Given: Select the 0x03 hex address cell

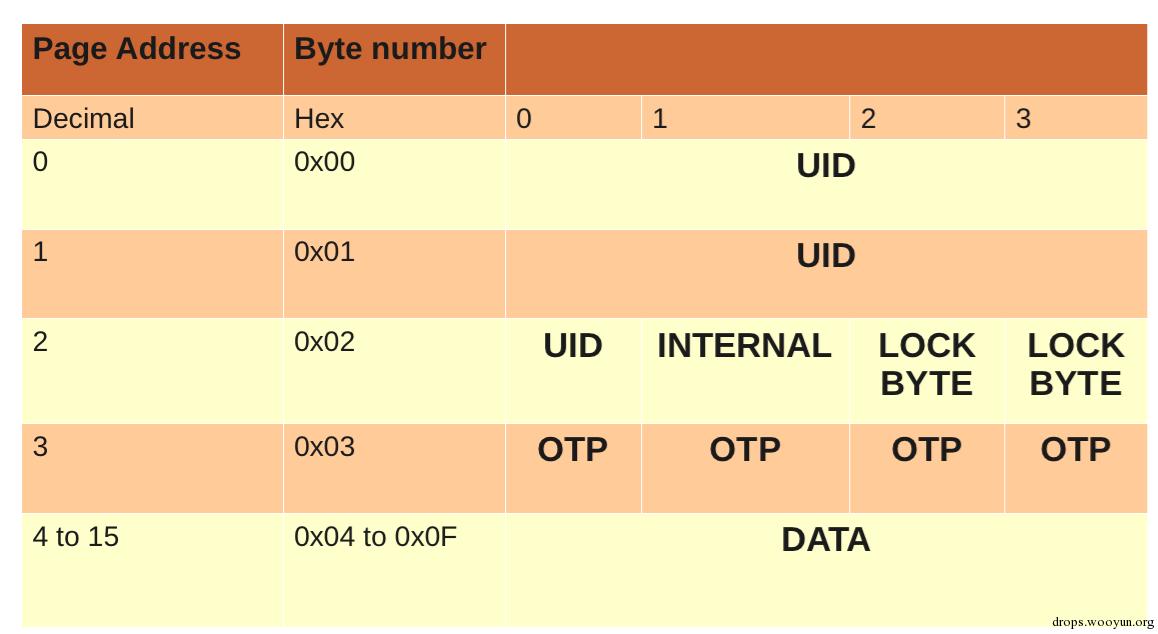Looking at the screenshot, I should [324, 446].
